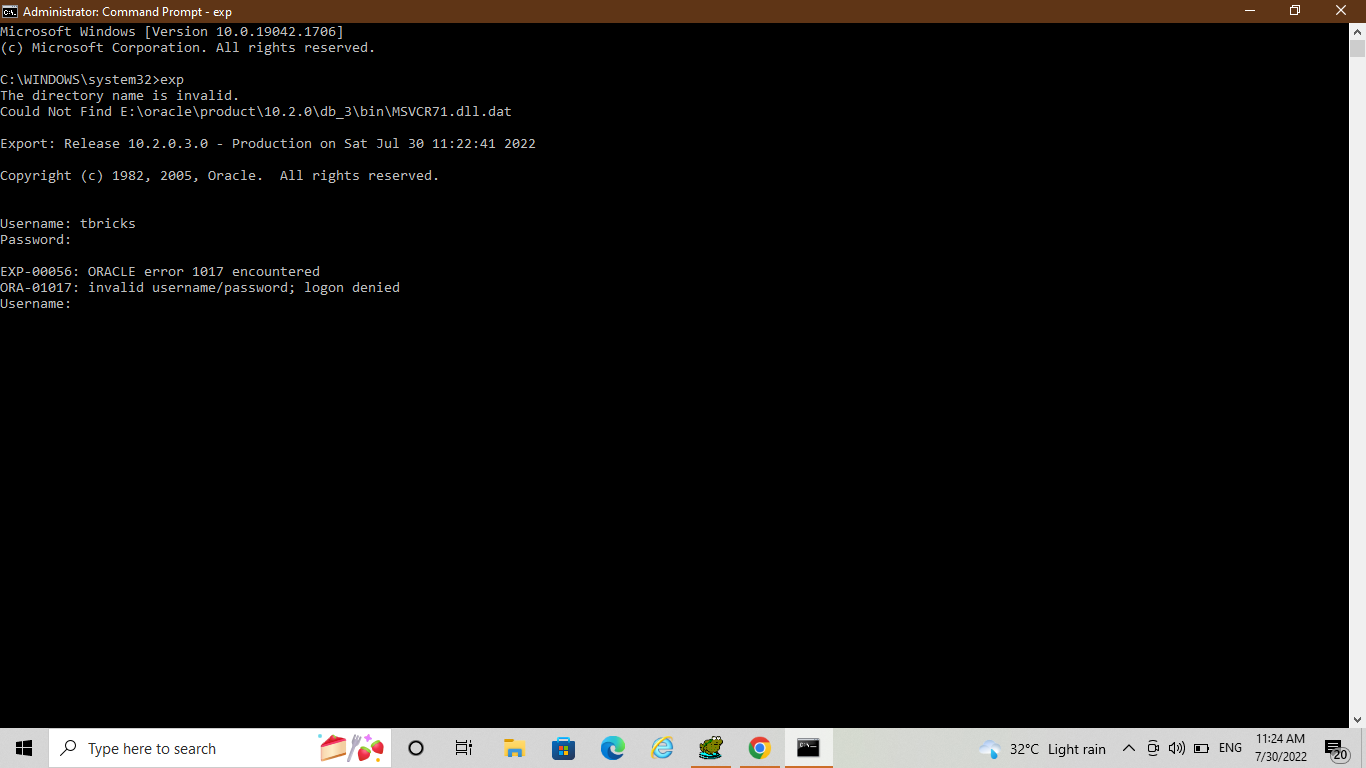
Task: Click the console vertical scrollbar thumb
Action: click(1357, 49)
